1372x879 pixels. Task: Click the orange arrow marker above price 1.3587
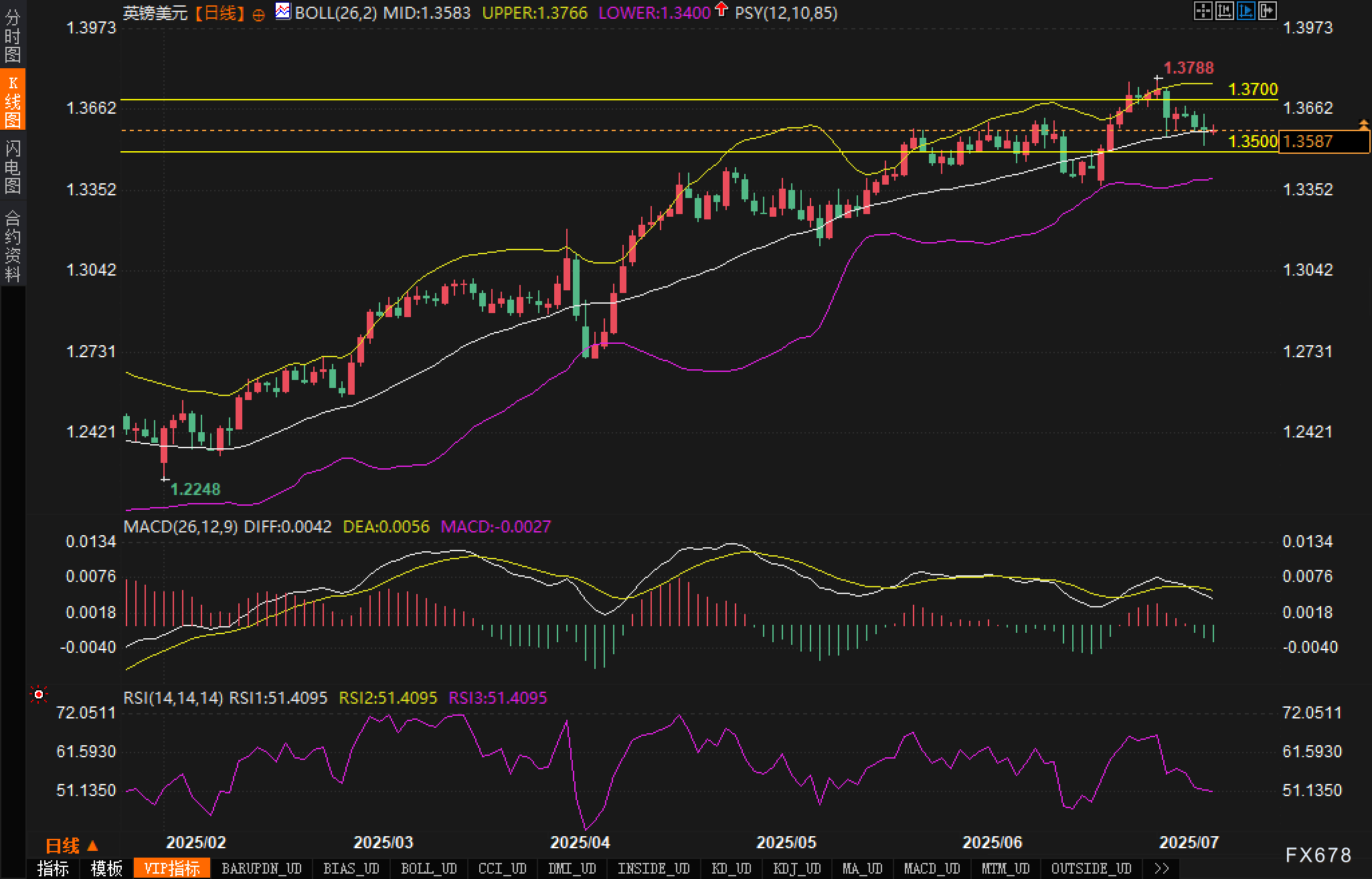pos(1364,124)
